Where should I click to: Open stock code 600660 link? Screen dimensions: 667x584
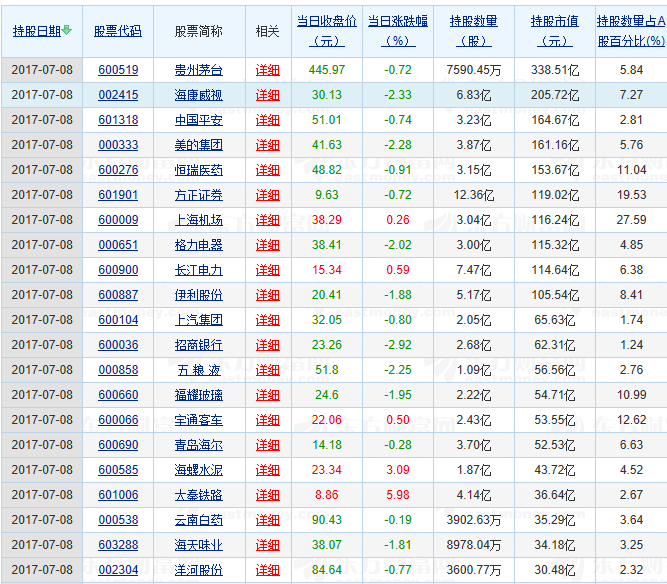point(118,395)
